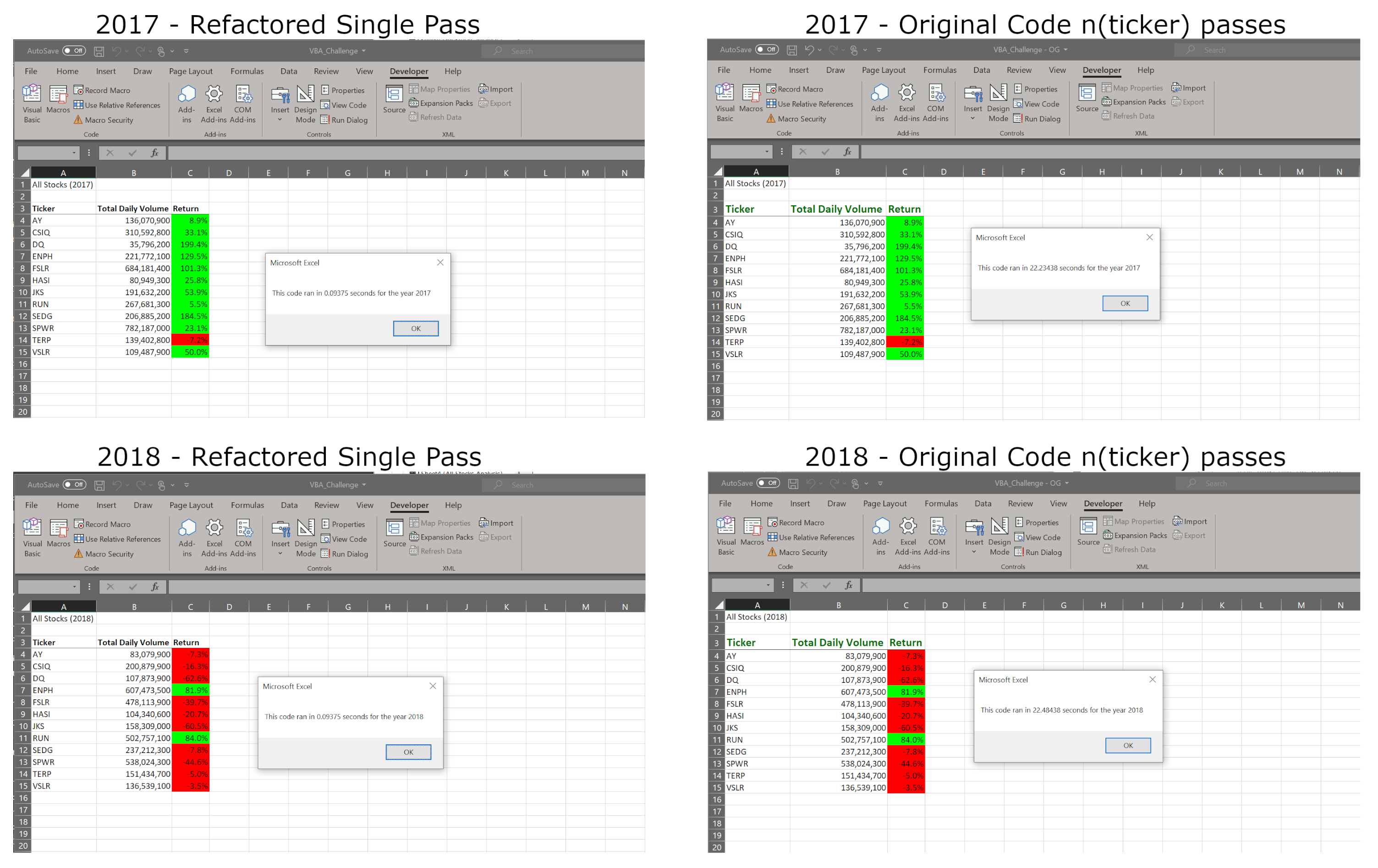
Task: Switch to Page Layout tab in 2018 Original window
Action: click(885, 504)
